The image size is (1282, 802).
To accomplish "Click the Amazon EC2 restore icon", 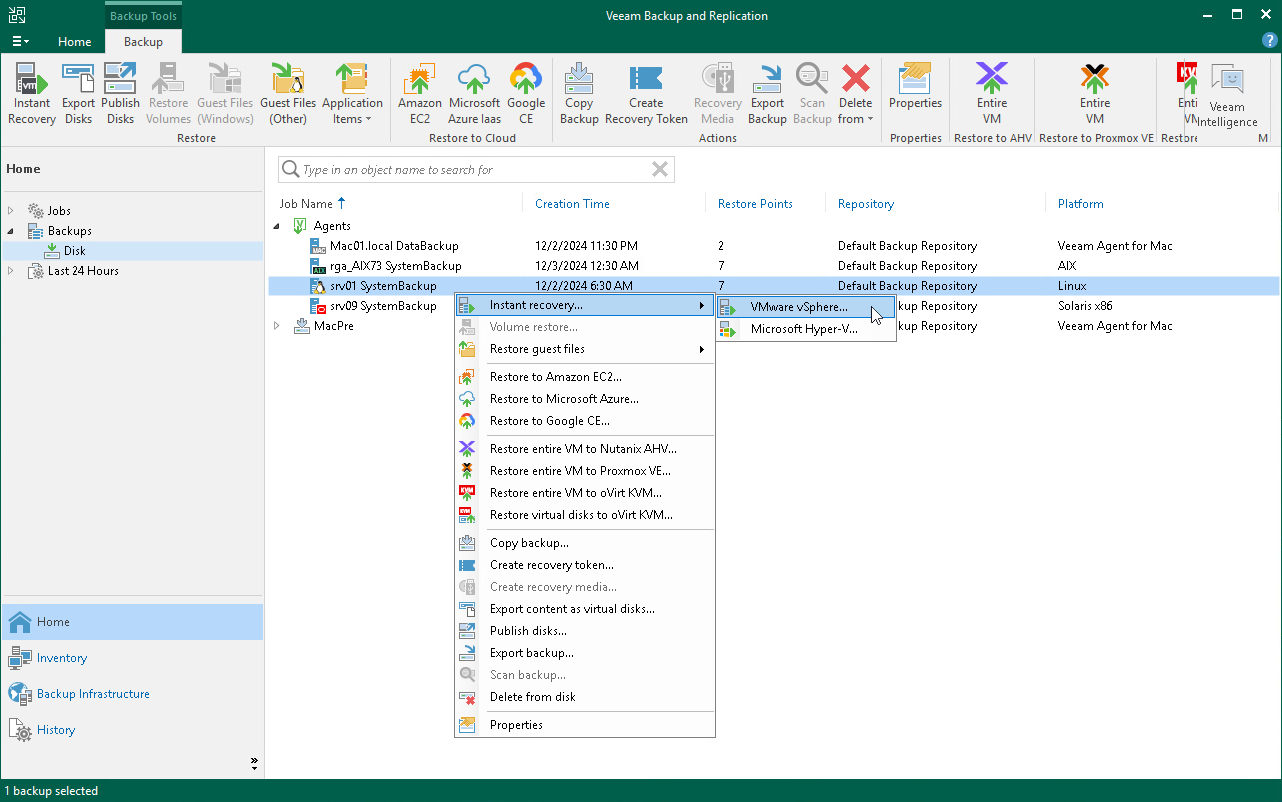I will coord(420,94).
